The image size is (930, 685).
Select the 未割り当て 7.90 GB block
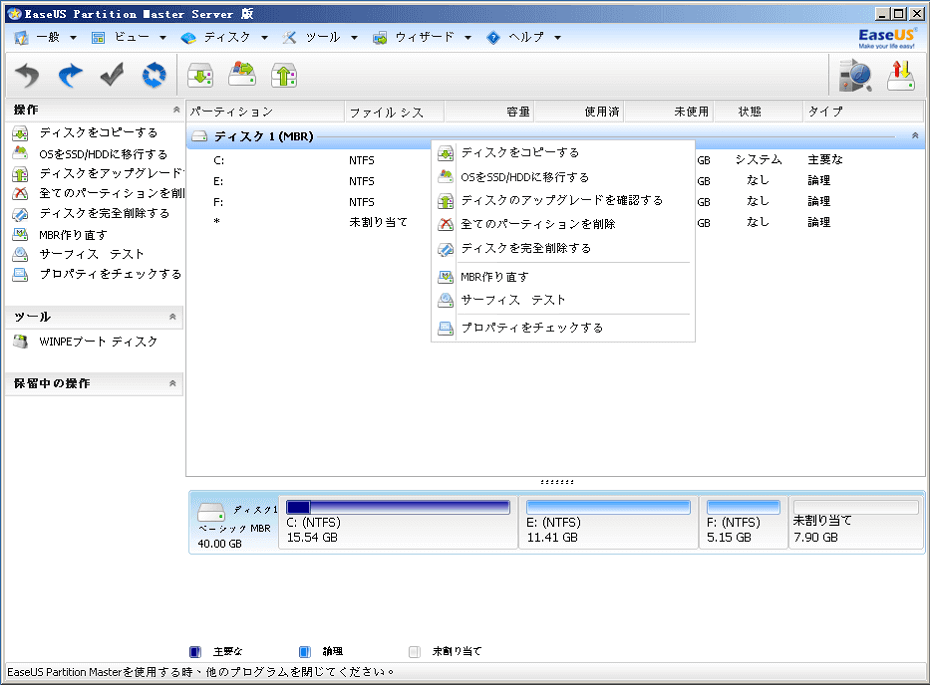coord(855,523)
